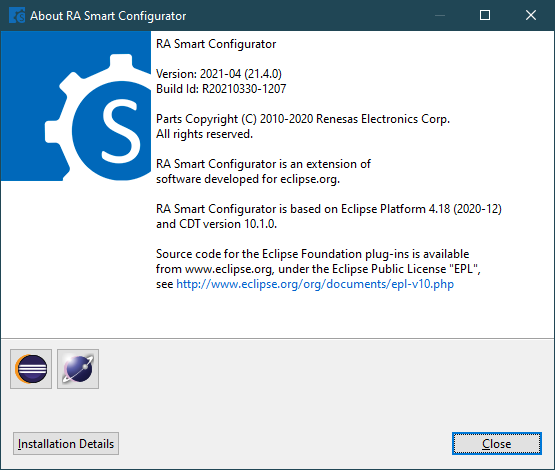Click 'RA Smart Configurator' heading text
Image resolution: width=555 pixels, height=470 pixels.
pyautogui.click(x=216, y=44)
